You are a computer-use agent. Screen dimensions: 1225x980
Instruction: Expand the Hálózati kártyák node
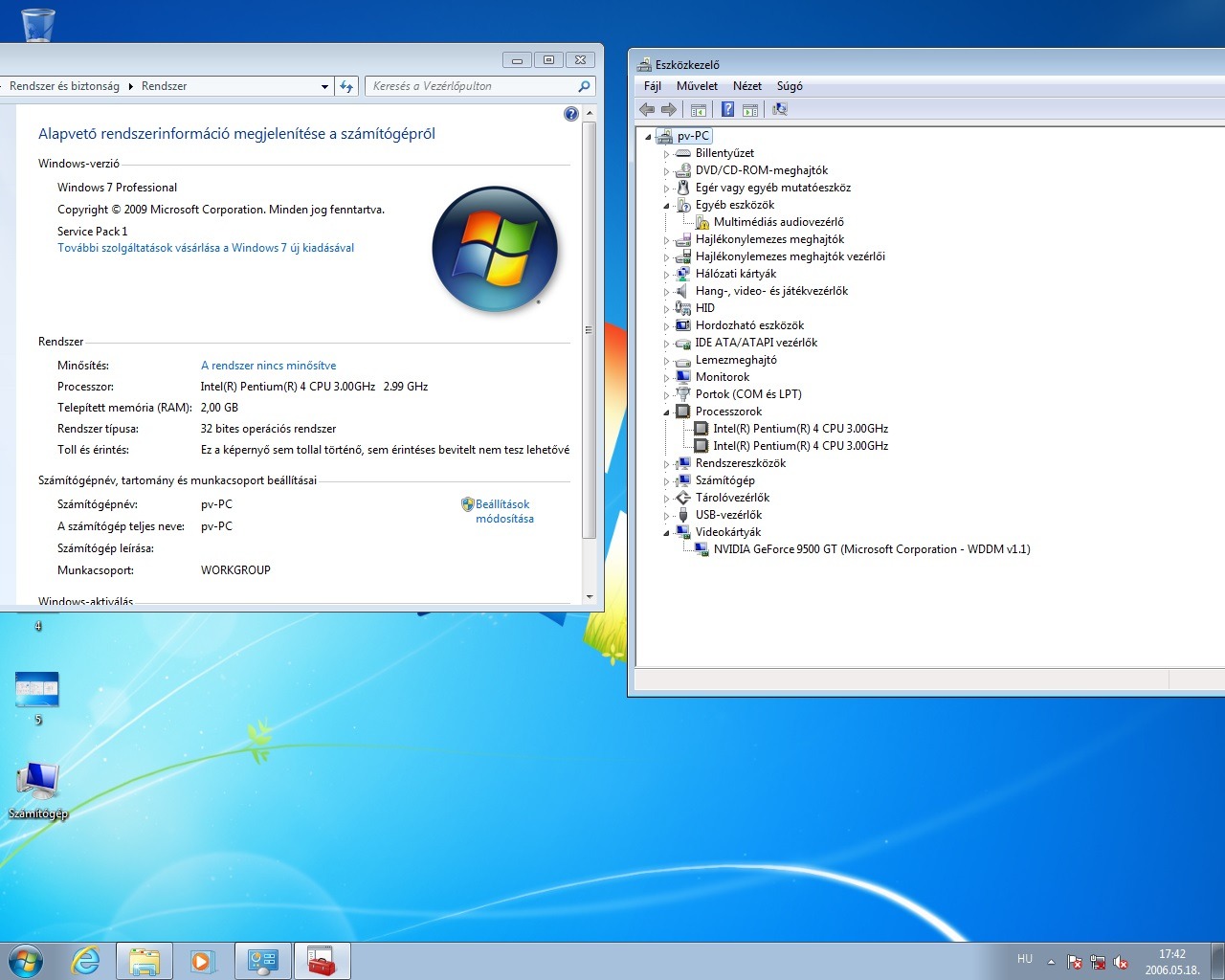[x=667, y=275]
